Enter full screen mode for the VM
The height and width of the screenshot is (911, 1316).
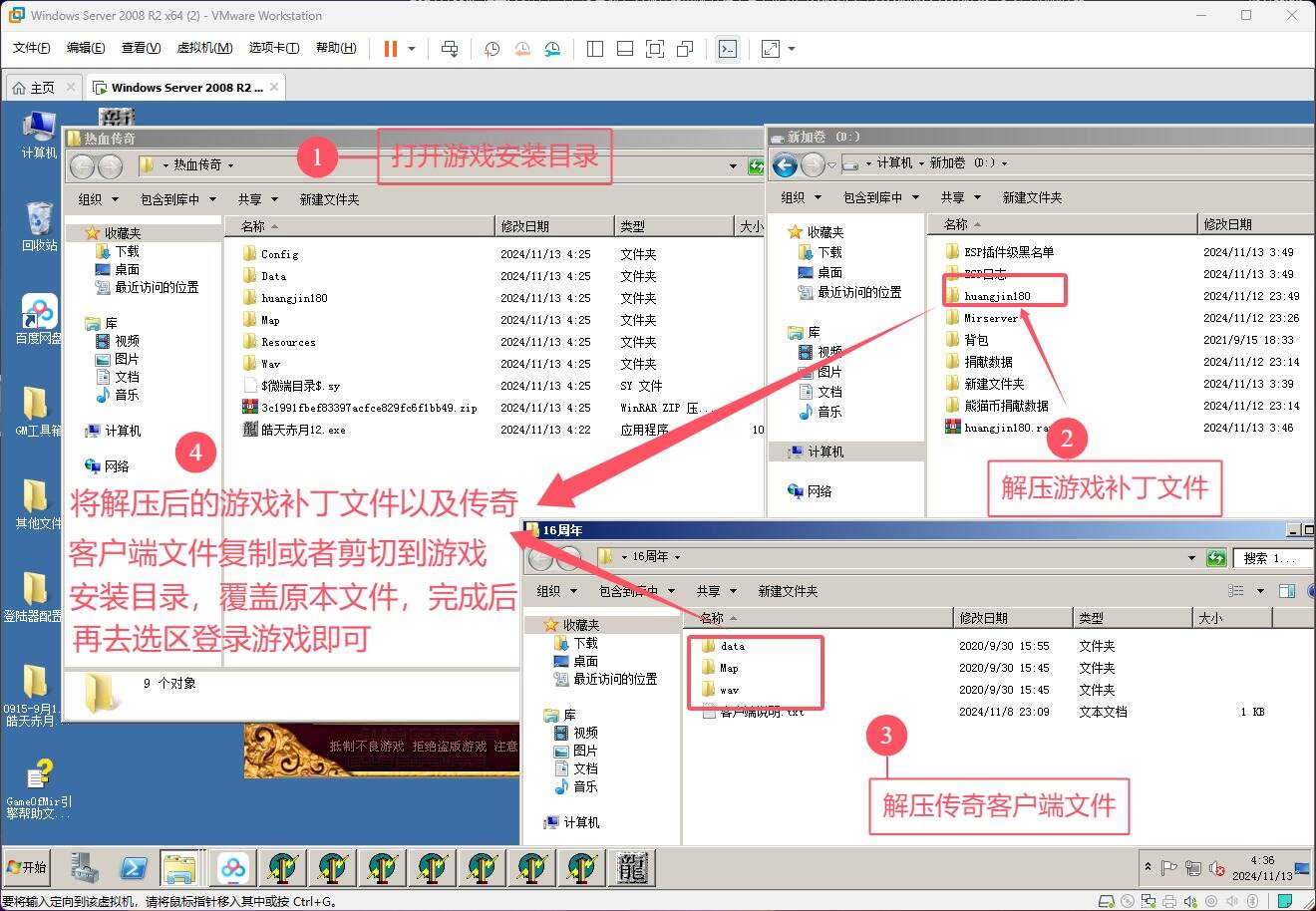point(654,49)
